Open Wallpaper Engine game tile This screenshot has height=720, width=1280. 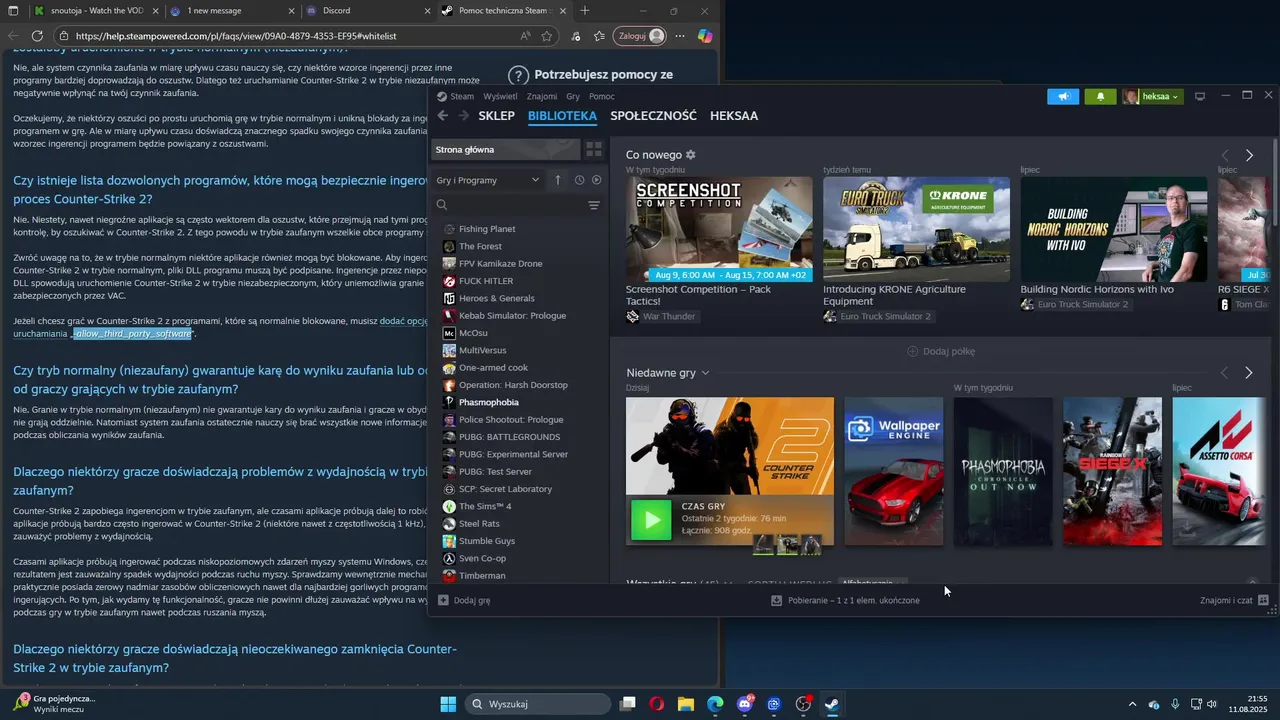[x=894, y=471]
